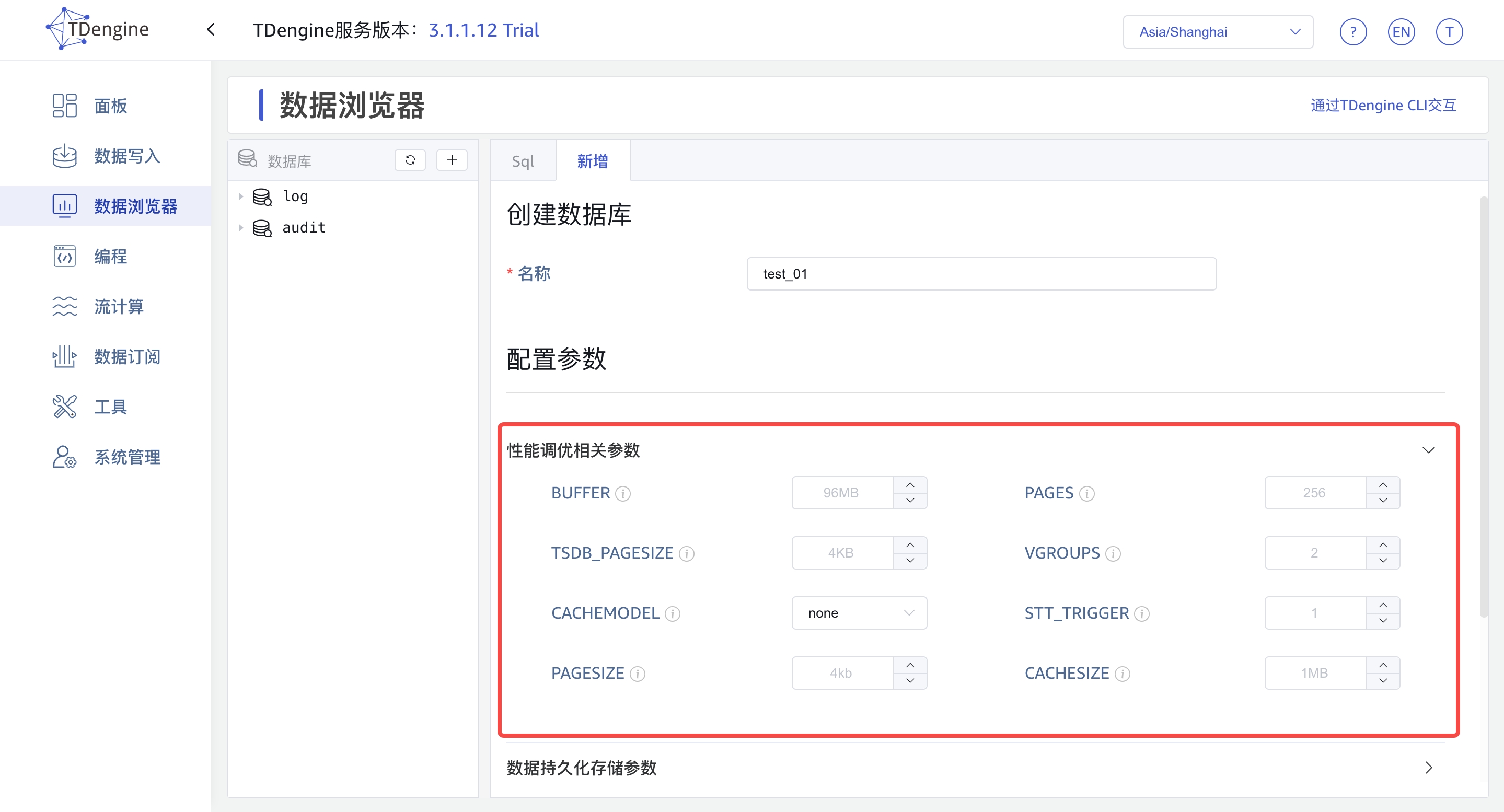Switch language with EN icon

coord(1401,32)
